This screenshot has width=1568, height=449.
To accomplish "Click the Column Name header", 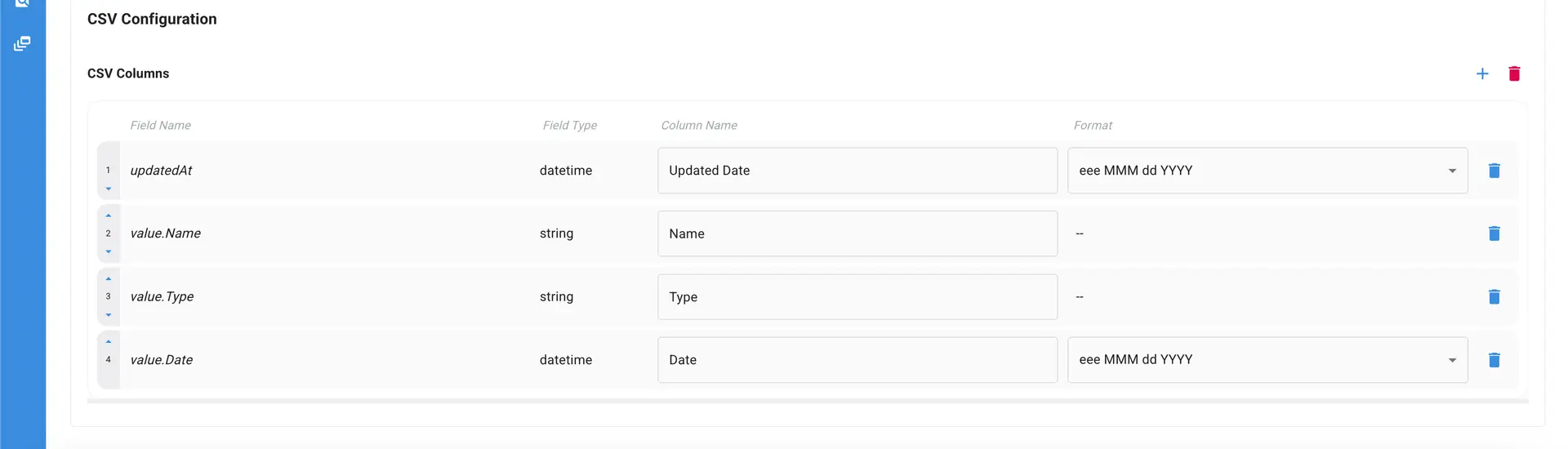I will tap(699, 125).
